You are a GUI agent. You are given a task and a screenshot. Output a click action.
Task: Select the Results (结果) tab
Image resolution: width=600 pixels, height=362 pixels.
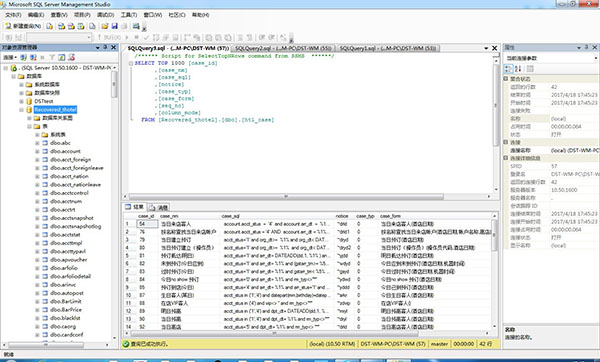click(134, 207)
